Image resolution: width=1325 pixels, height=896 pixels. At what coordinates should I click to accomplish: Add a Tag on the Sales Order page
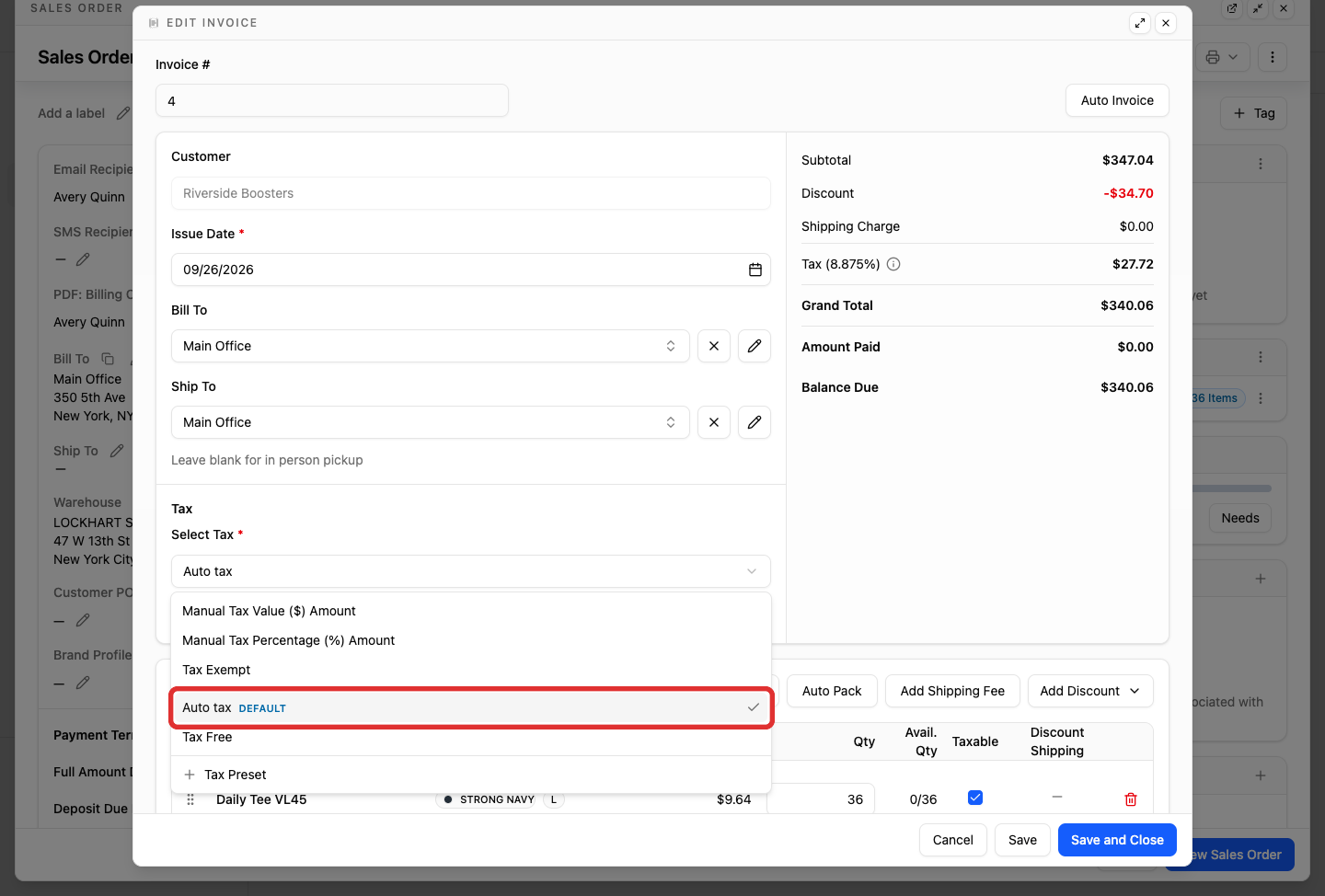pos(1253,113)
